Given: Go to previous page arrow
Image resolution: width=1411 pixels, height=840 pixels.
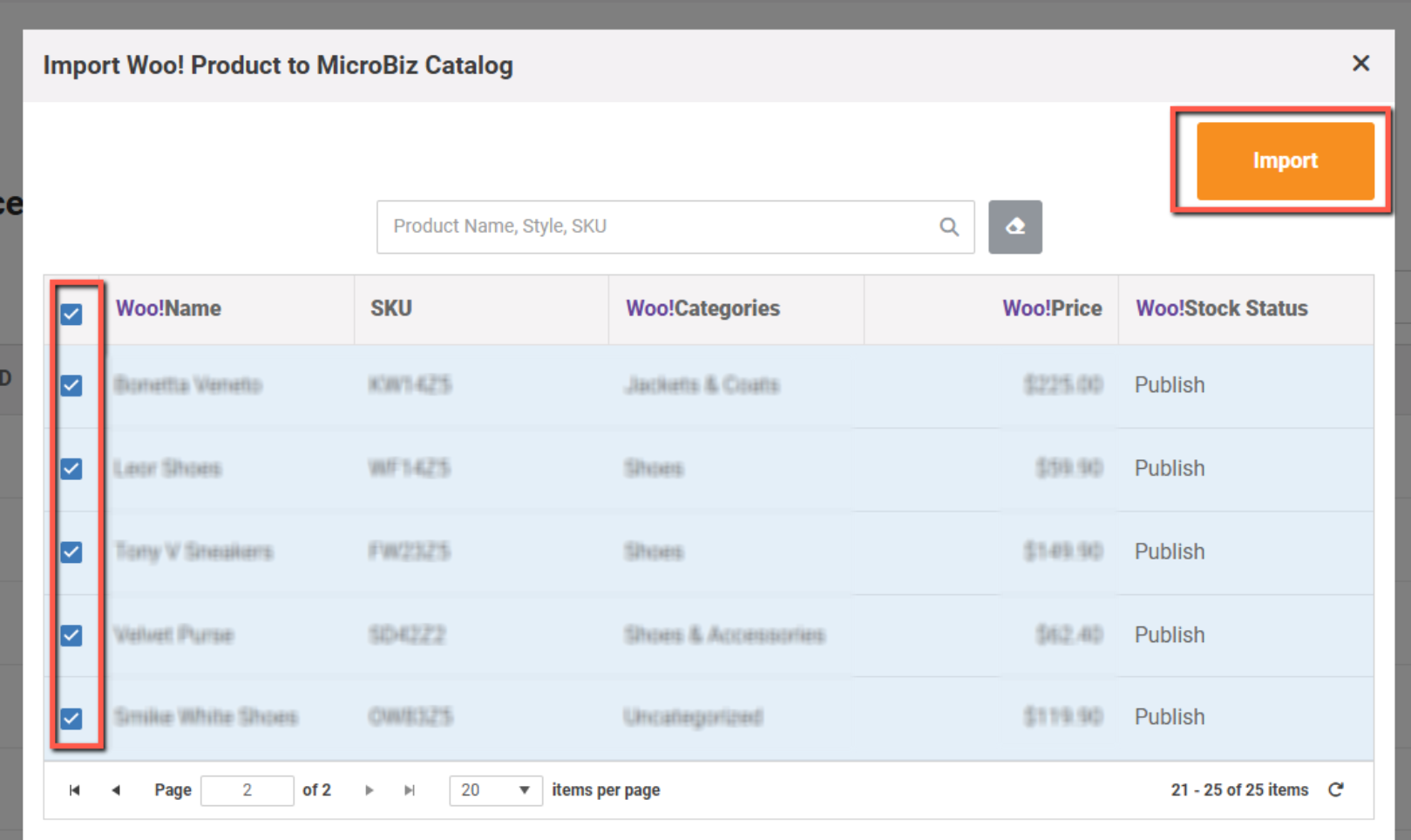Looking at the screenshot, I should tap(116, 790).
